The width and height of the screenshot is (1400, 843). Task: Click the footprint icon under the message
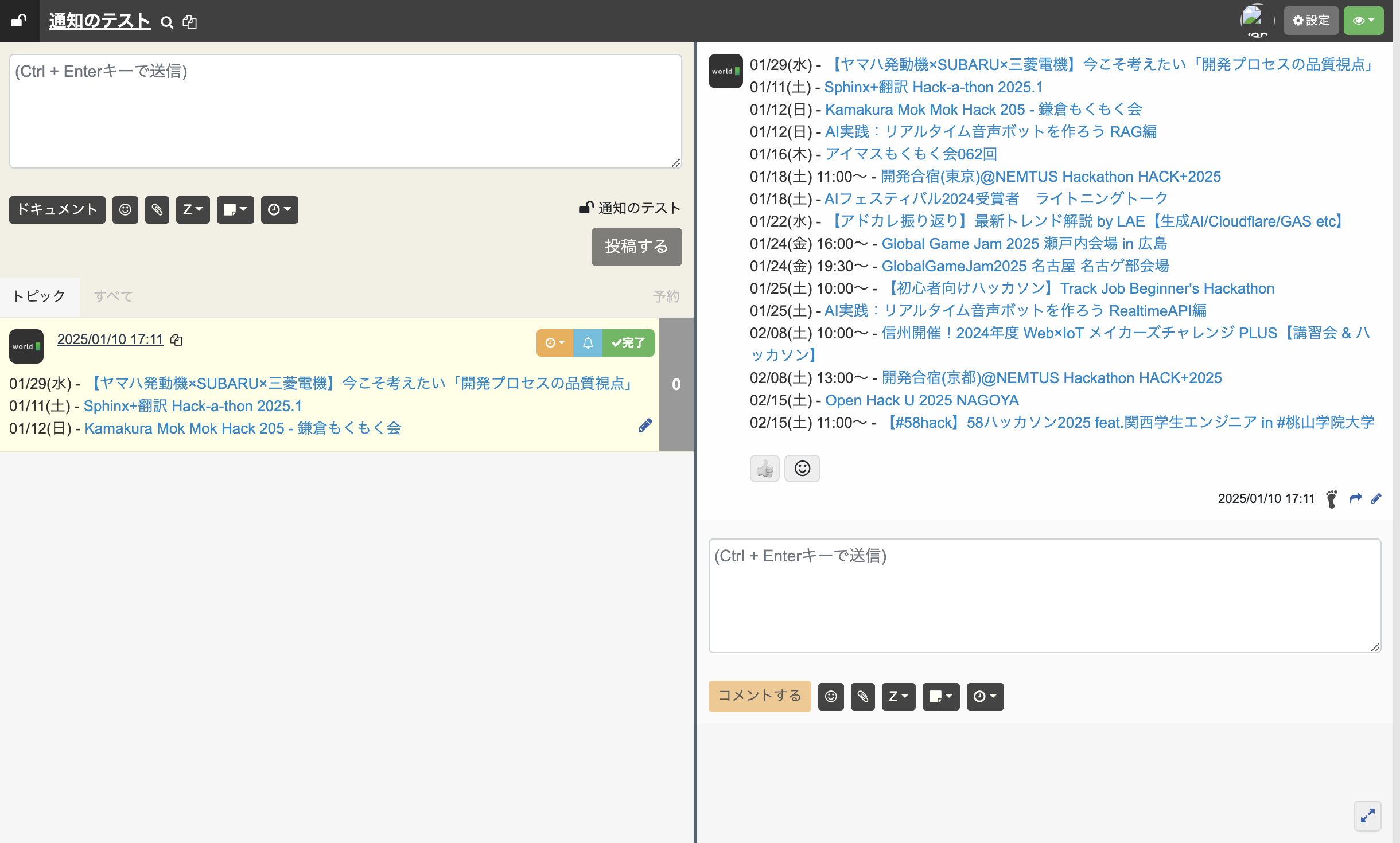pos(1332,499)
